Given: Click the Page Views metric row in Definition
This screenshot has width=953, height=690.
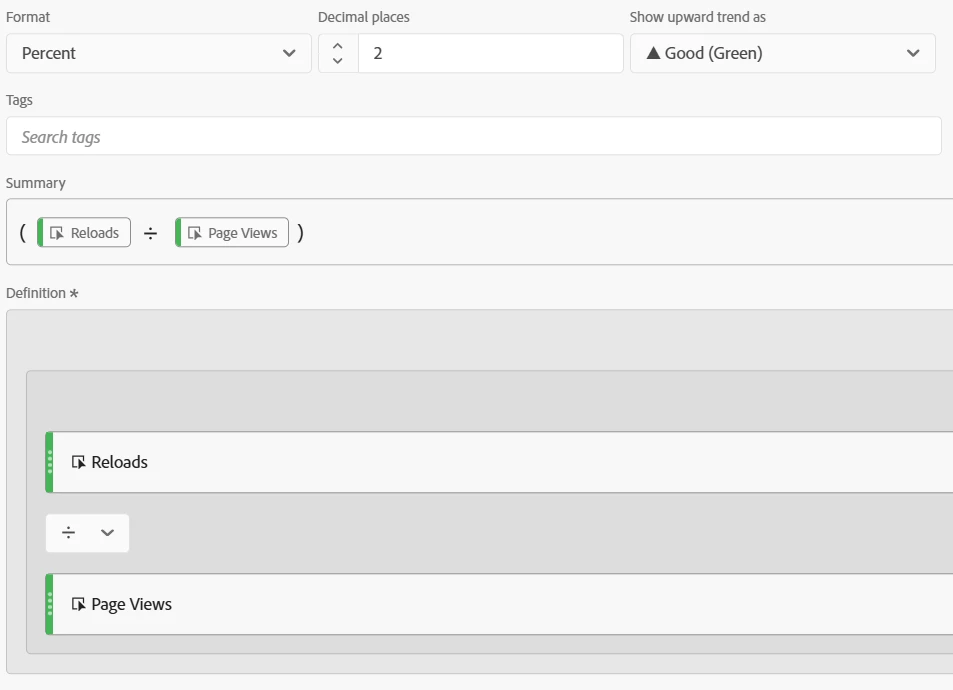Looking at the screenshot, I should [499, 604].
